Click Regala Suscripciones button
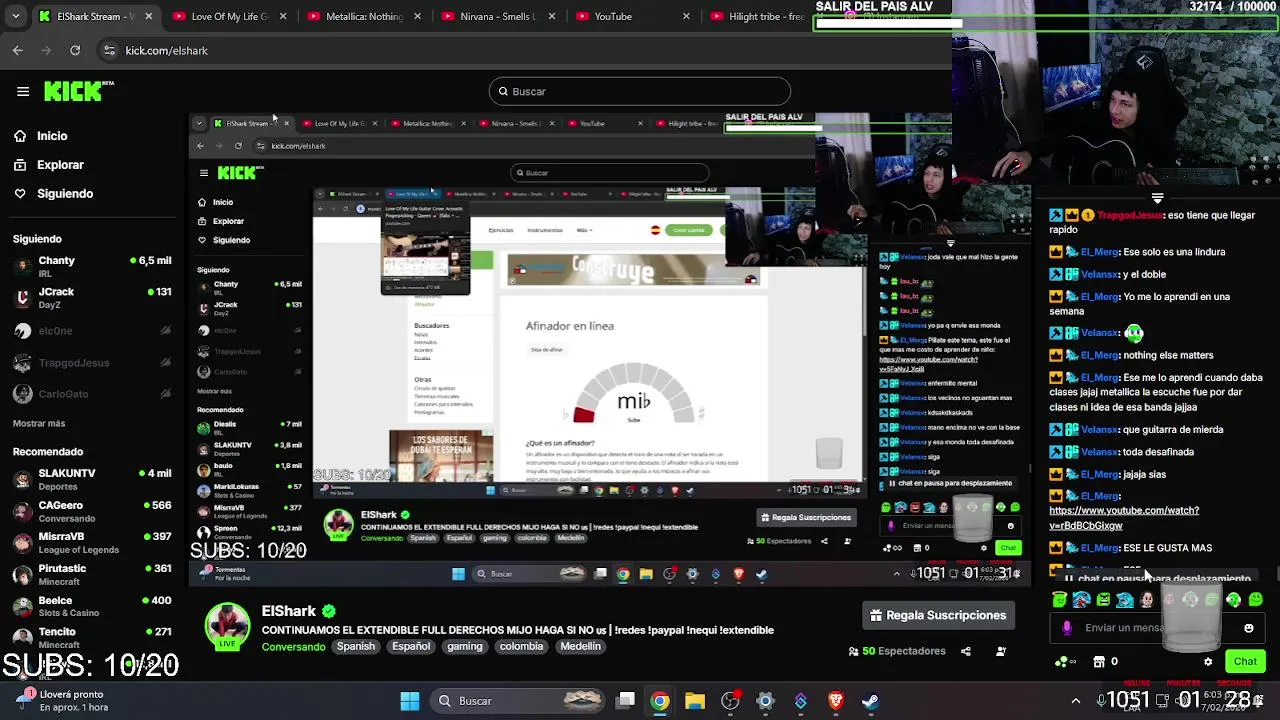1280x720 pixels. [x=938, y=615]
